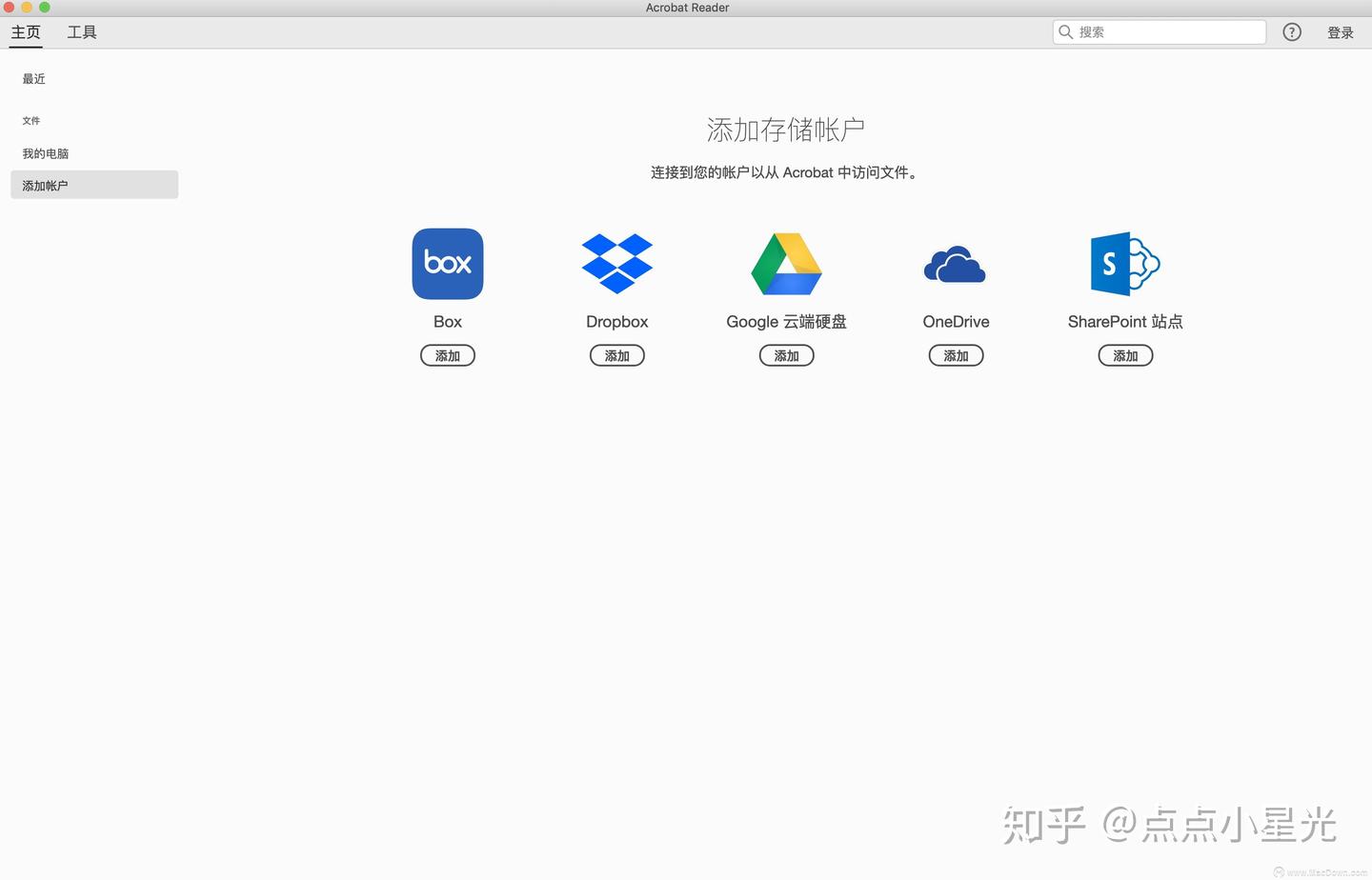Switch to the 主页 tab
1372x880 pixels.
pyautogui.click(x=25, y=31)
